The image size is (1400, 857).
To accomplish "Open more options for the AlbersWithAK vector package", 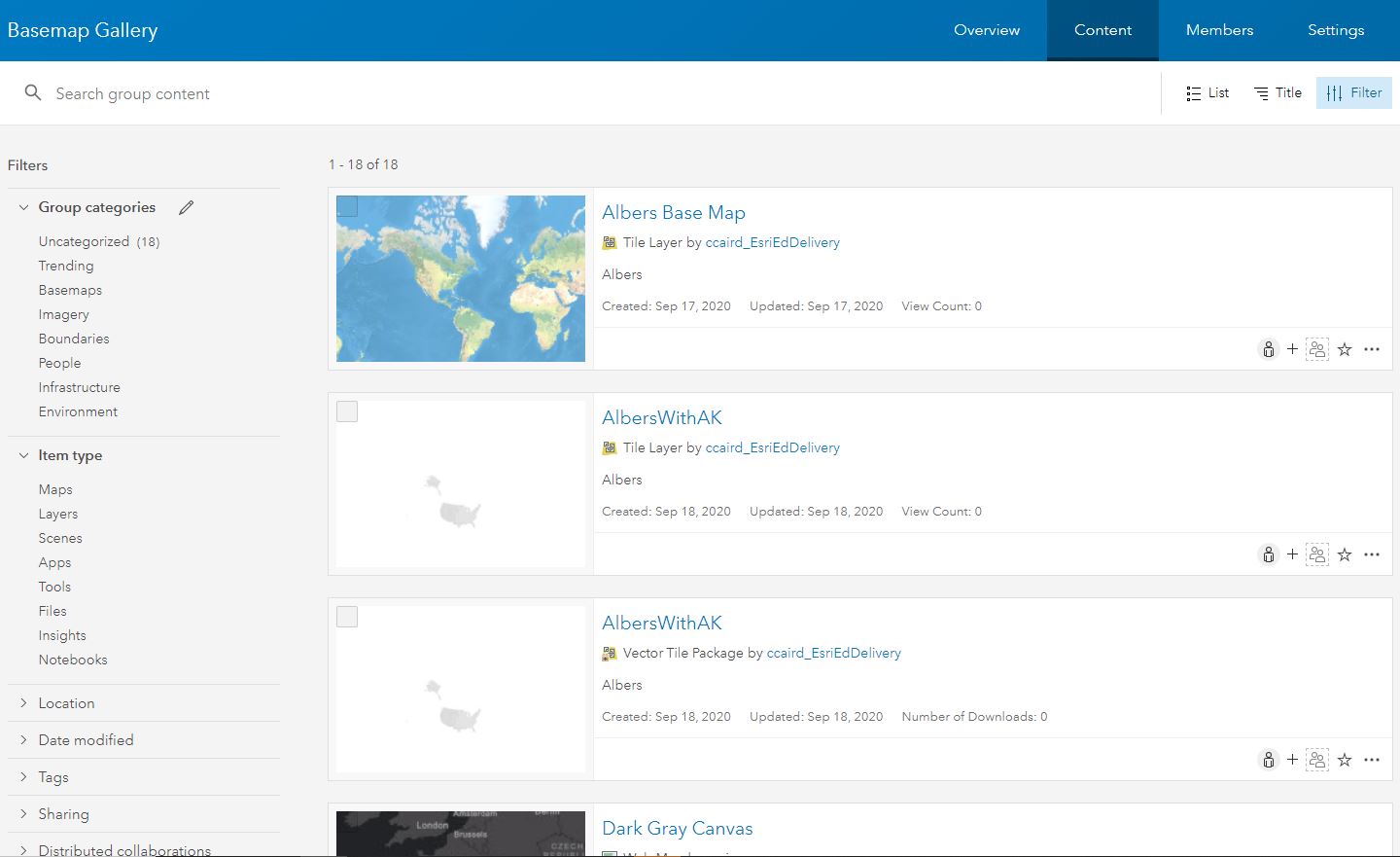I will [x=1372, y=759].
